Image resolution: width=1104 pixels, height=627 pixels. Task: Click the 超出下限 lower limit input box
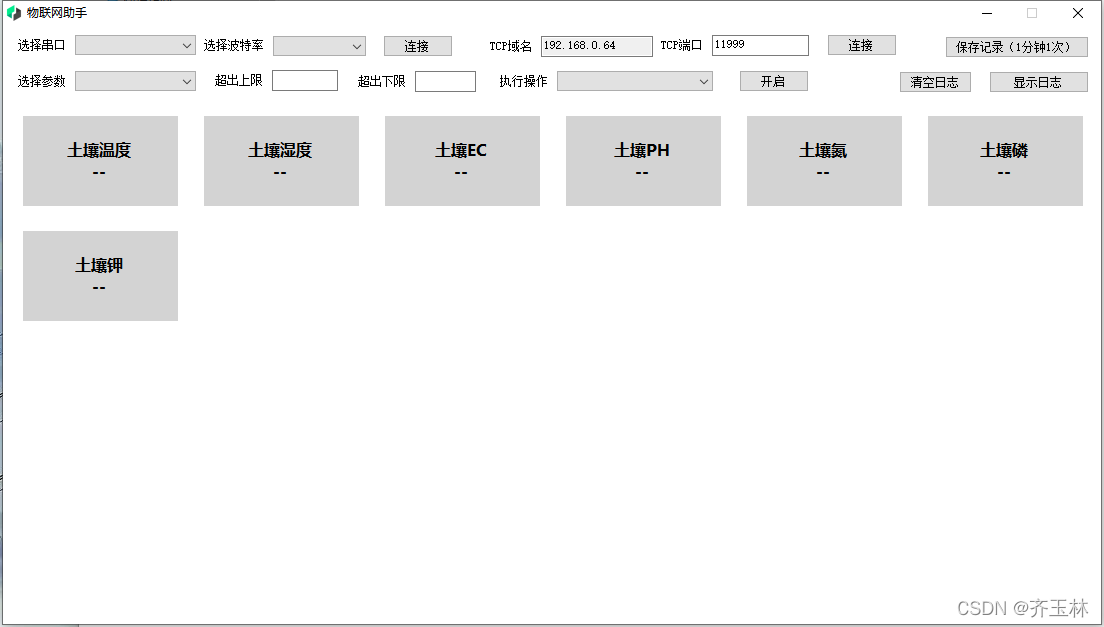click(x=445, y=80)
